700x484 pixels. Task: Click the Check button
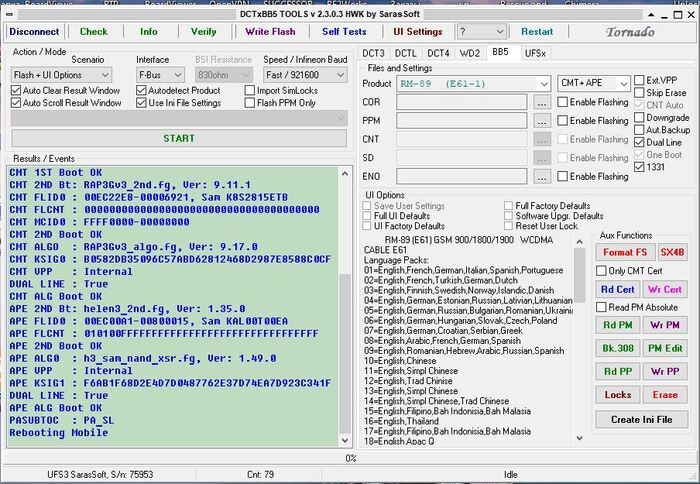point(94,32)
